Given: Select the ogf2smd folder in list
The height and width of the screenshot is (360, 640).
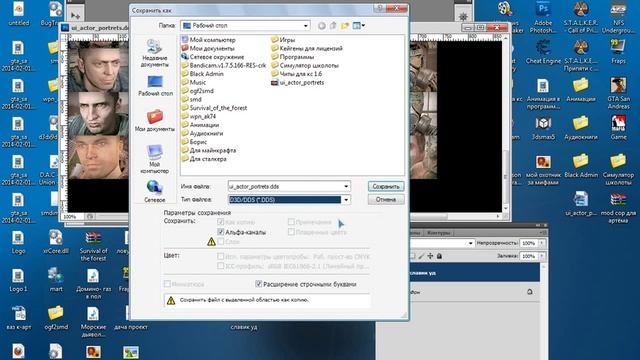Looking at the screenshot, I should (x=197, y=91).
